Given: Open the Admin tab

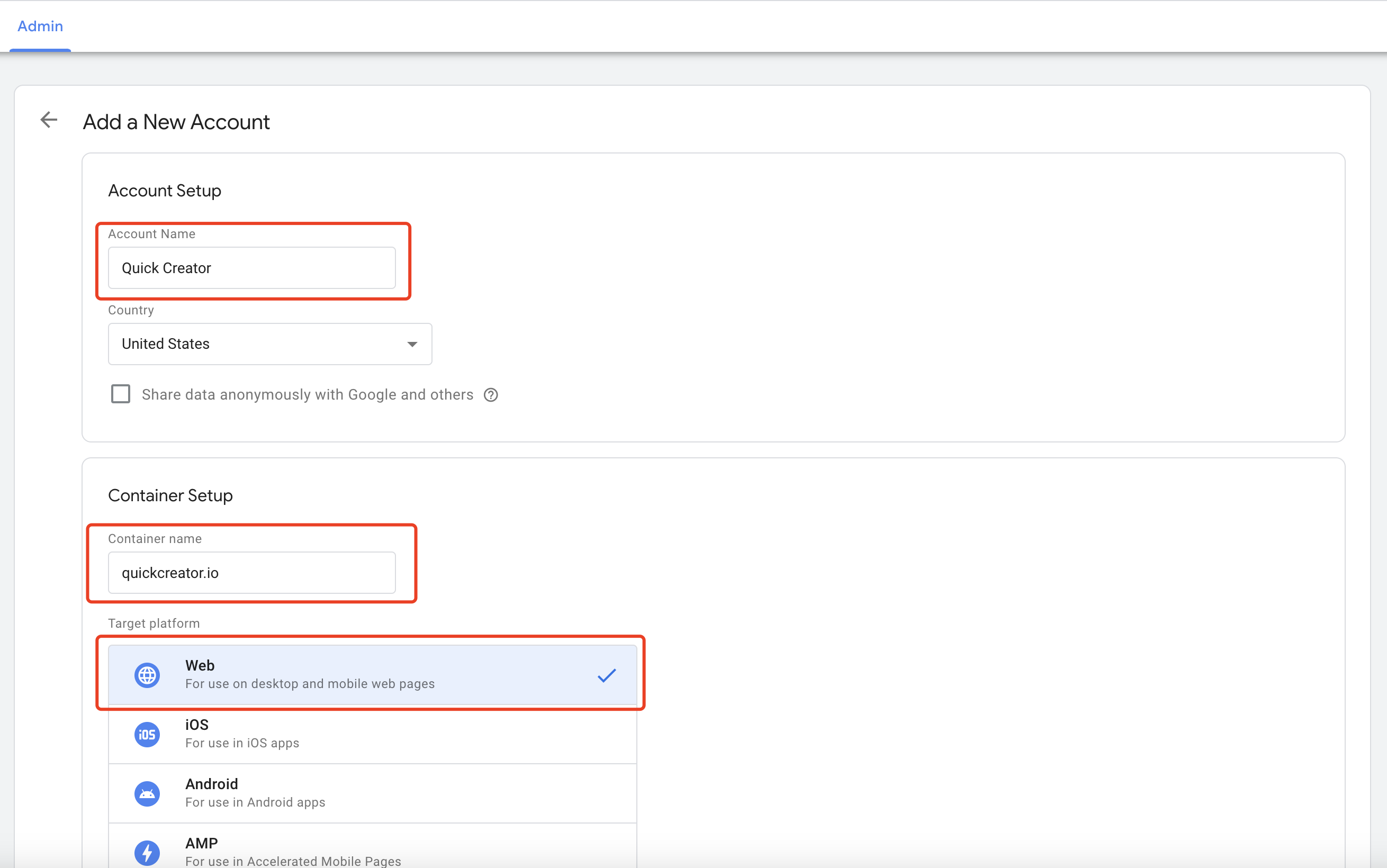Looking at the screenshot, I should pyautogui.click(x=40, y=26).
